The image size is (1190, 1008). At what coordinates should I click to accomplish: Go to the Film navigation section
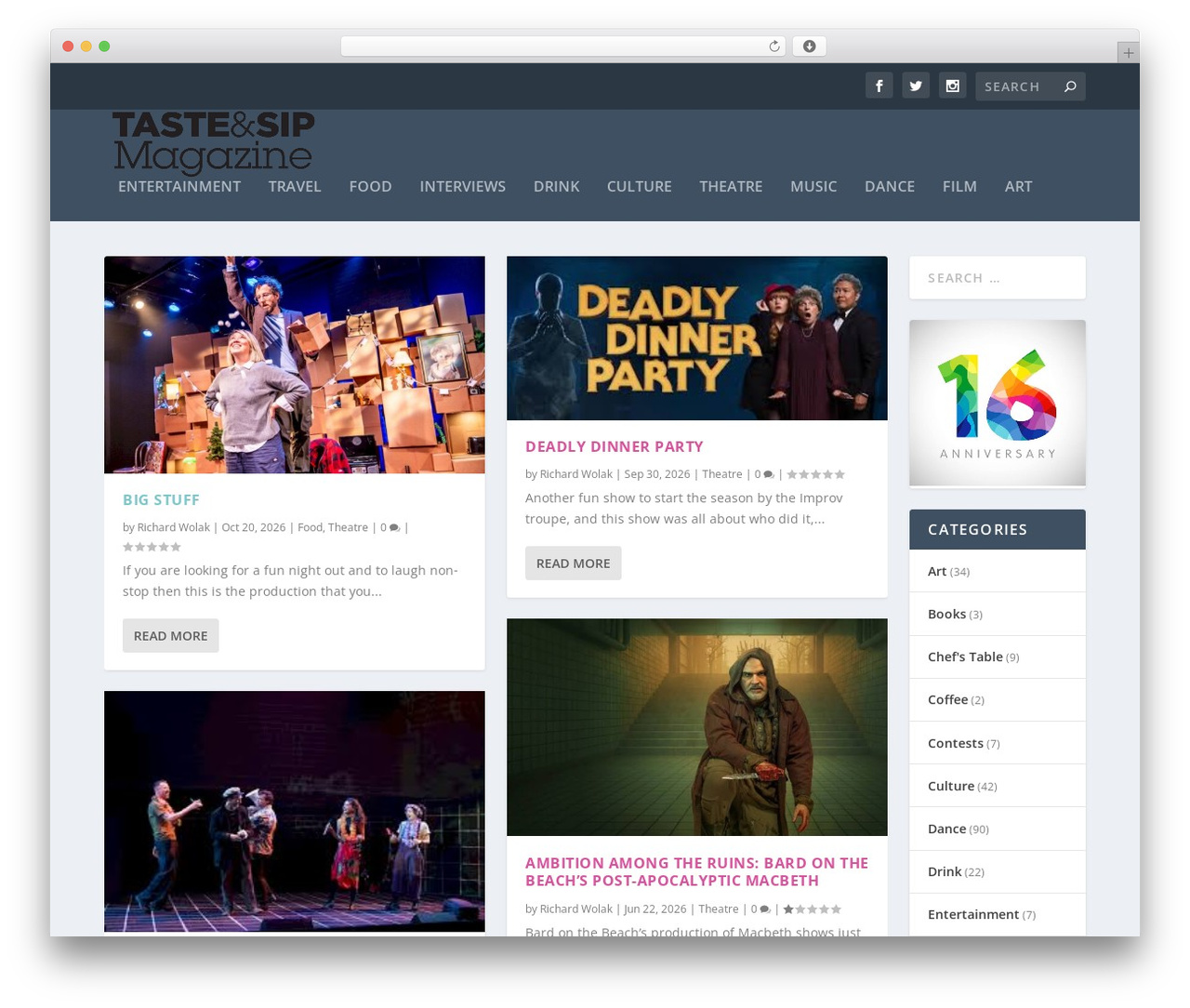coord(959,186)
